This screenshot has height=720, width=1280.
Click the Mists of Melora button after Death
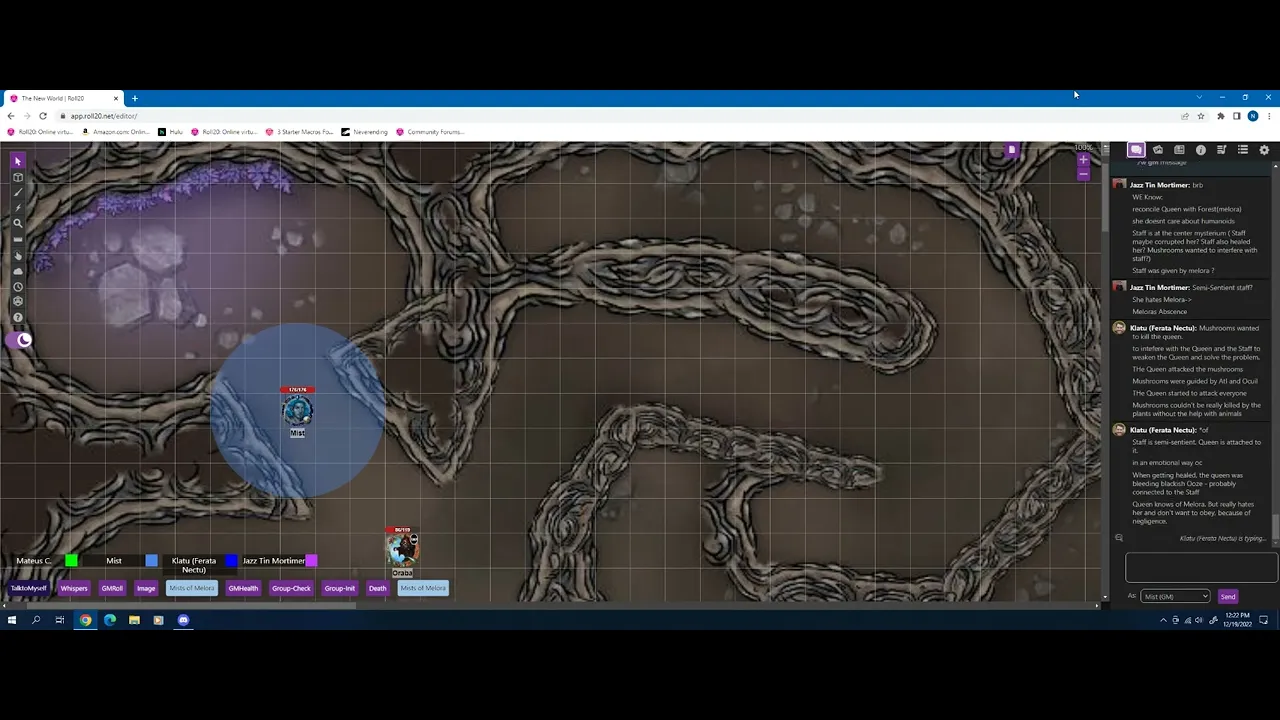423,588
